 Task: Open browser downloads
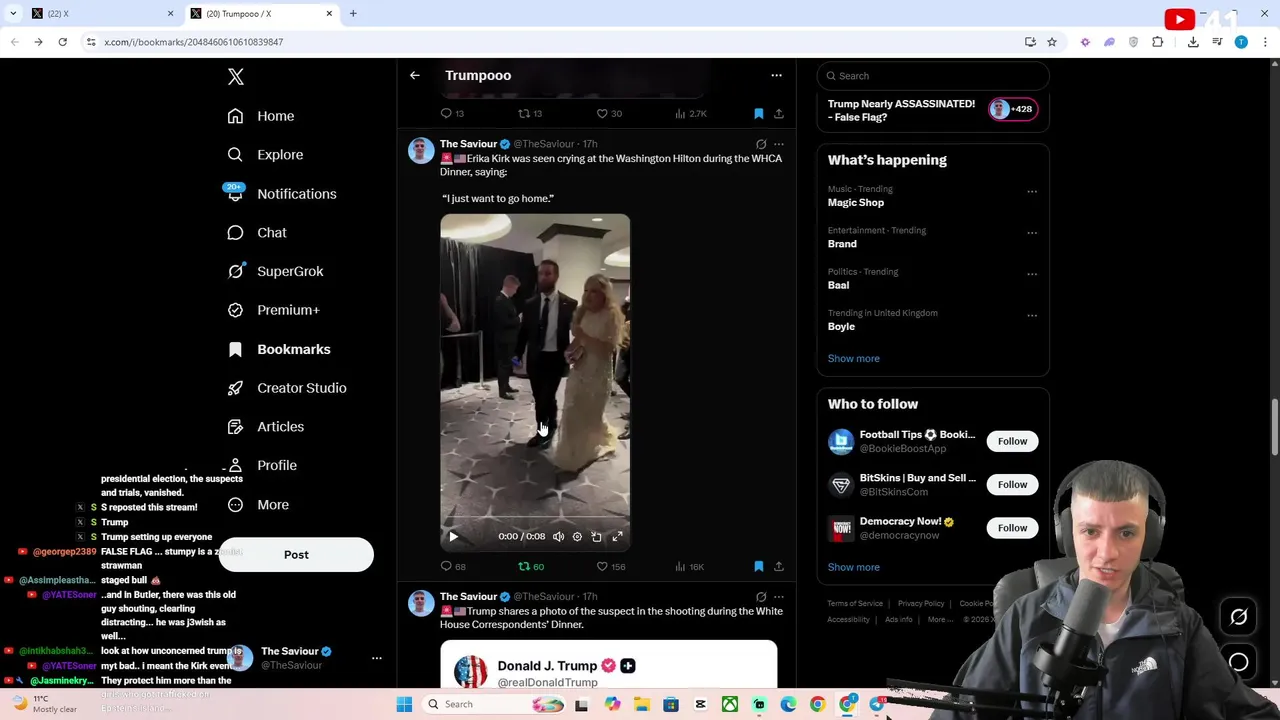pyautogui.click(x=1193, y=42)
